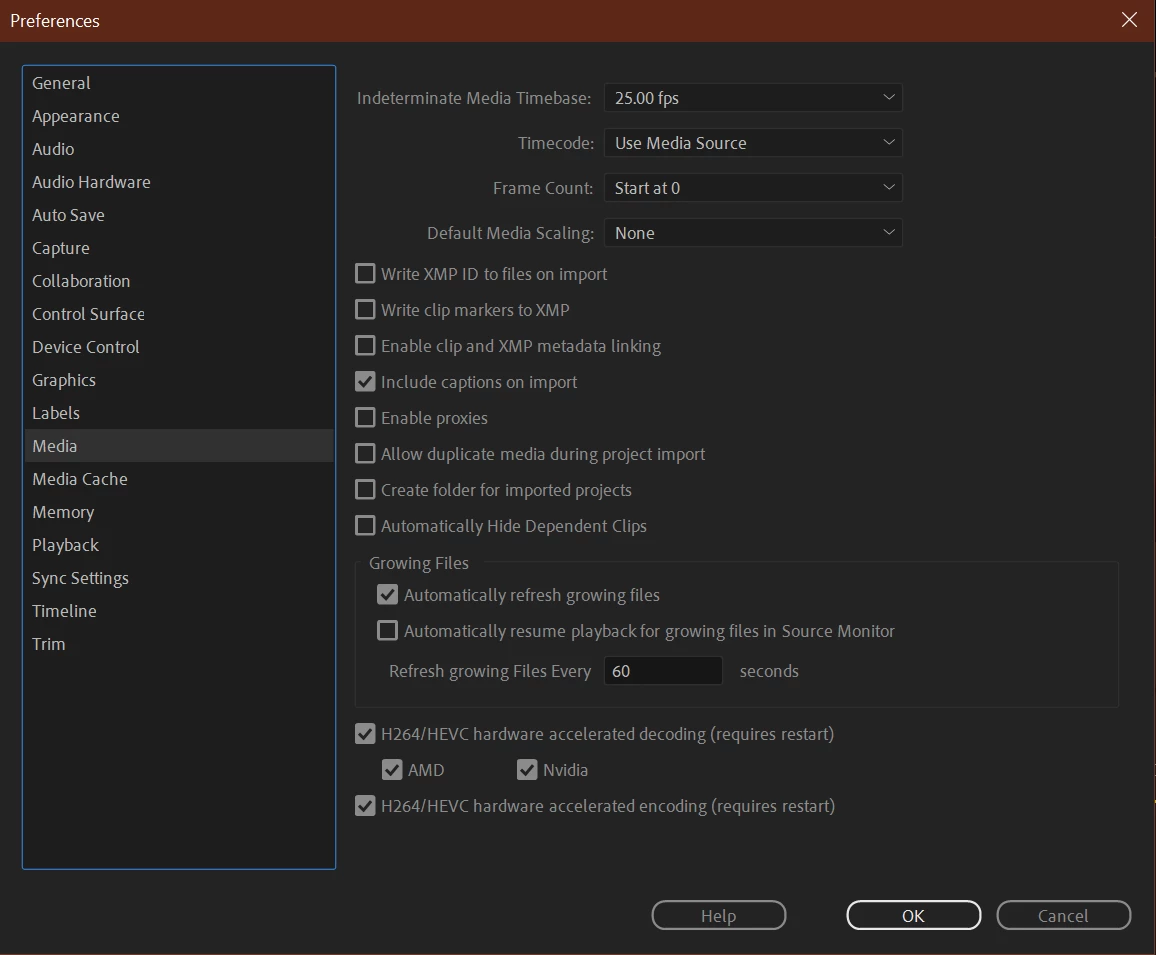Click the Refresh growing Files Every field
Image resolution: width=1156 pixels, height=955 pixels.
point(663,670)
